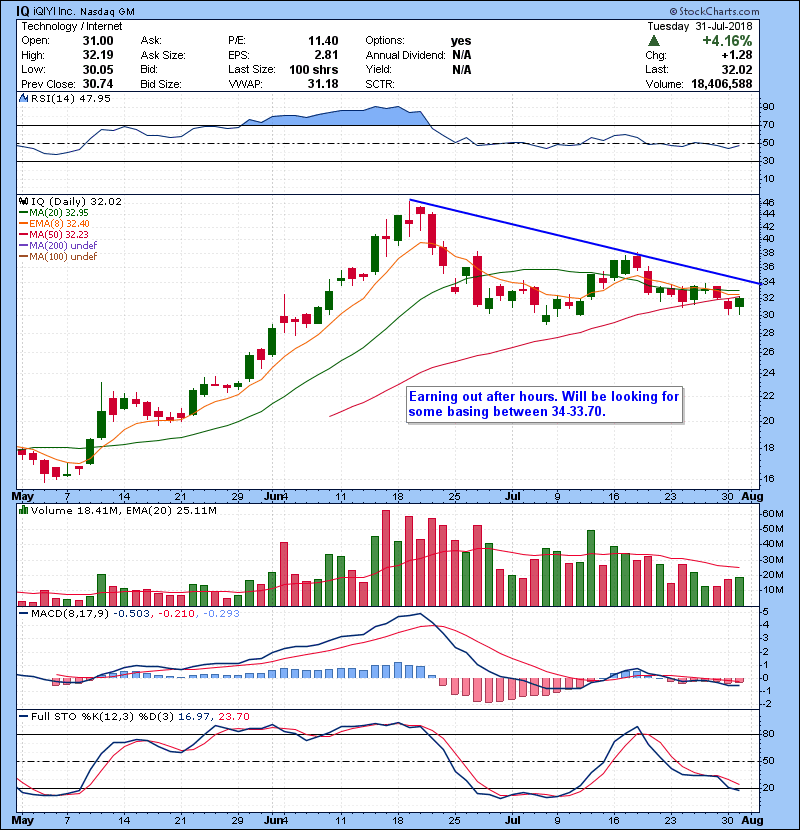Click the iQIYI Inc. company name
The height and width of the screenshot is (830, 800).
(56, 11)
